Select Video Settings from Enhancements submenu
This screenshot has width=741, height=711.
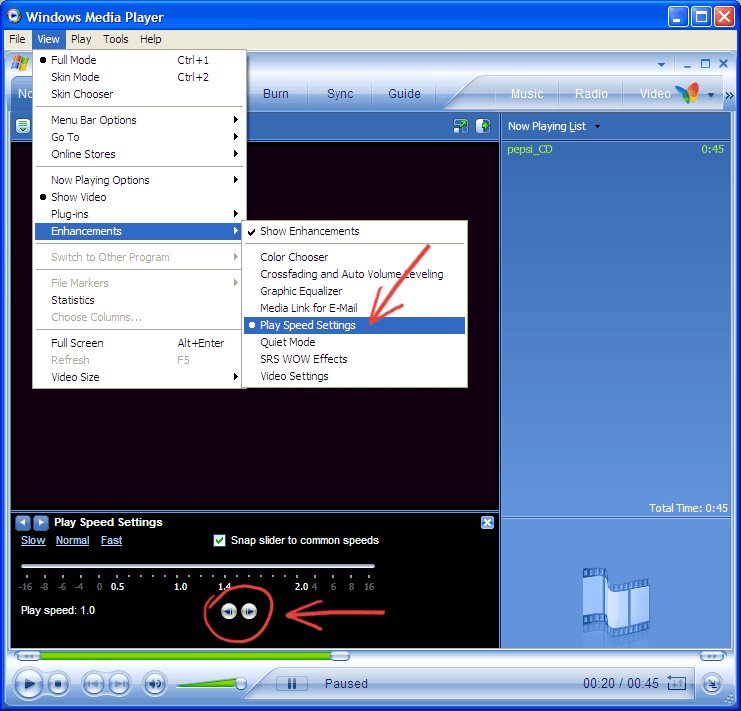pyautogui.click(x=354, y=376)
